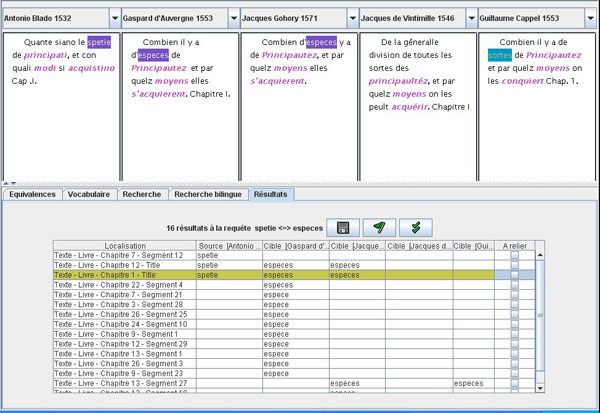
Task: Select row 'Chapitre 22 - Segment 4'
Action: pyautogui.click(x=118, y=285)
